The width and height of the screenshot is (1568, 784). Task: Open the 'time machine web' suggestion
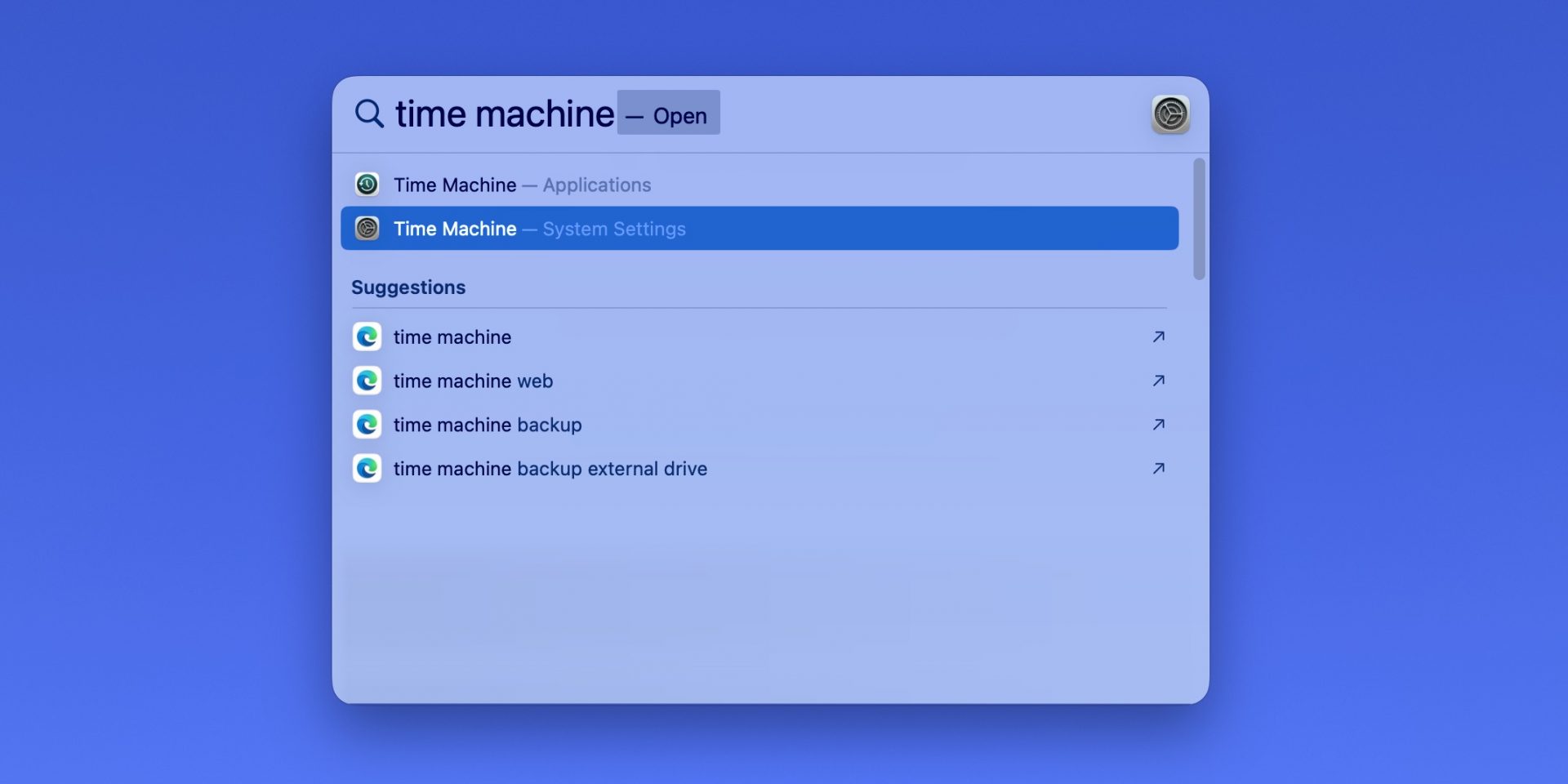click(x=473, y=381)
